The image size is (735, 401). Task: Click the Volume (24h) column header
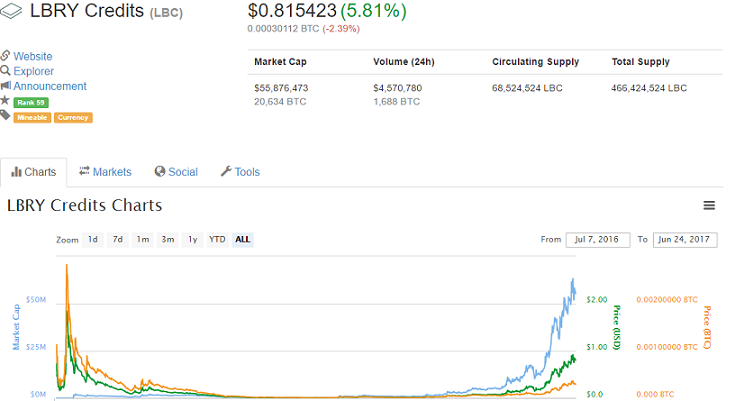tap(404, 62)
